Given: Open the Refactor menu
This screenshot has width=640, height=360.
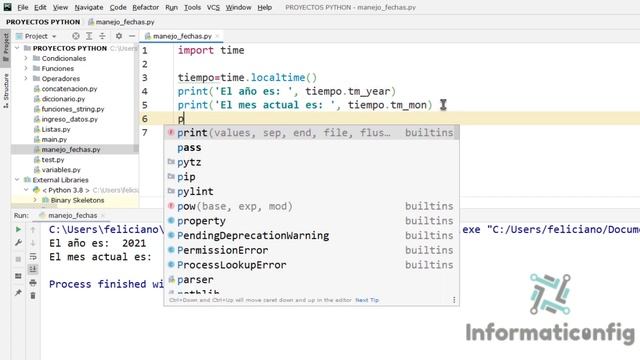Looking at the screenshot, I should (x=145, y=7).
